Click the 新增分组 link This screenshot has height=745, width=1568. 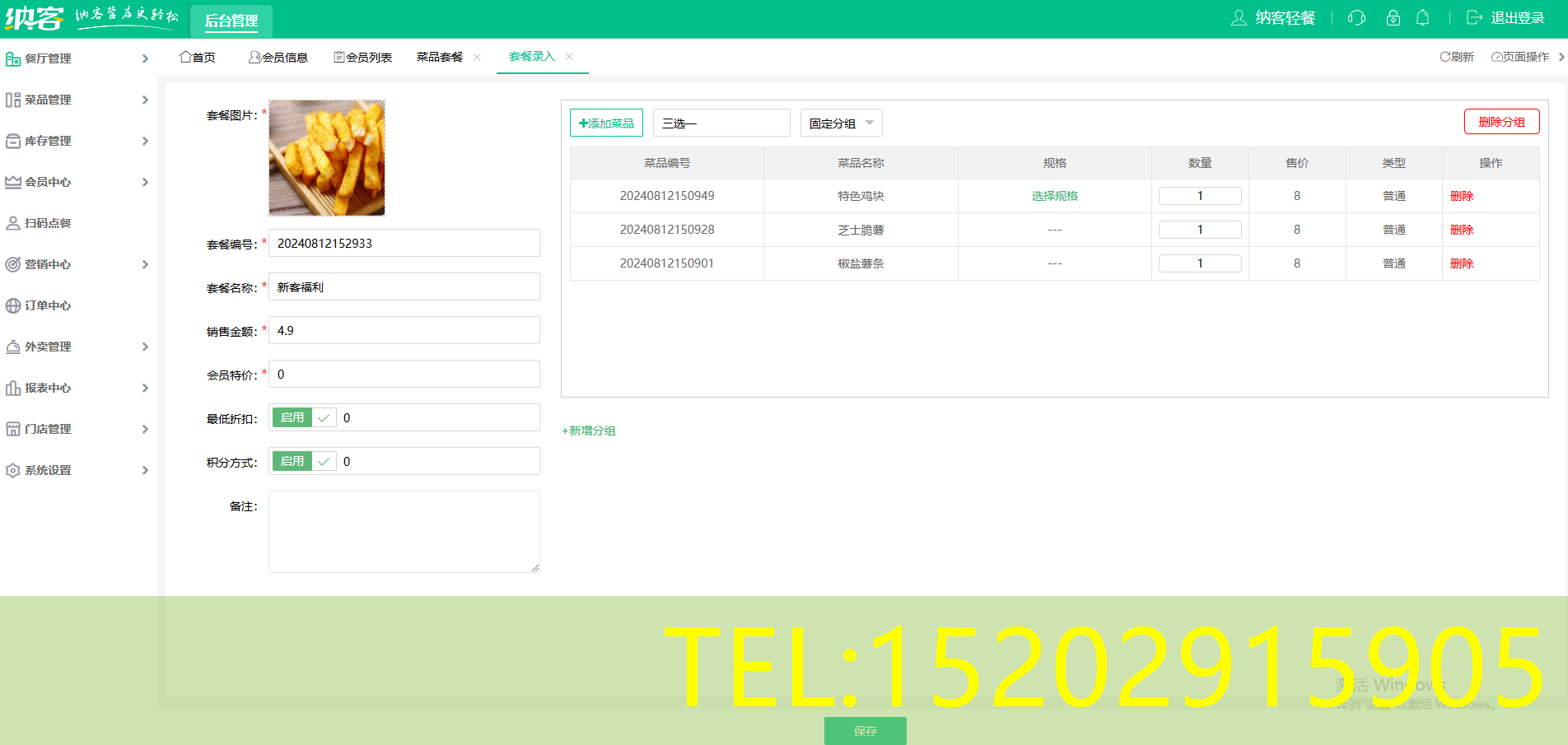coord(589,431)
